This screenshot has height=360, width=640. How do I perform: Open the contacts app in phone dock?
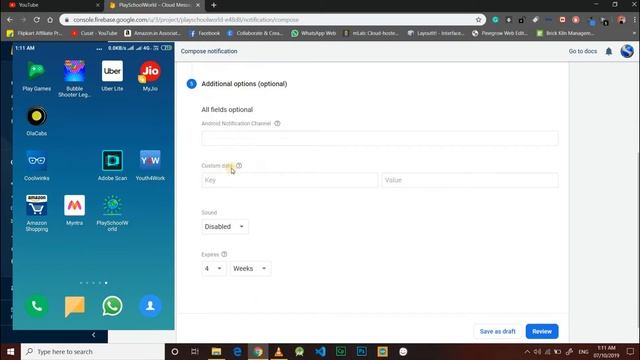pyautogui.click(x=150, y=306)
